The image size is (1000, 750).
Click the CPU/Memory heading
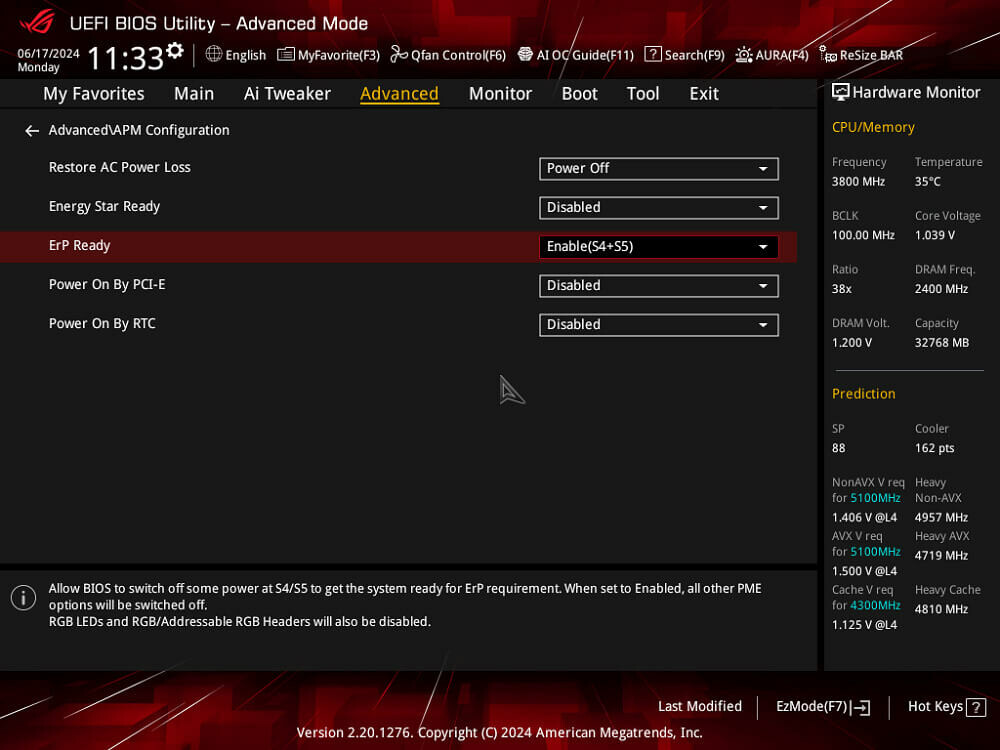click(x=873, y=127)
